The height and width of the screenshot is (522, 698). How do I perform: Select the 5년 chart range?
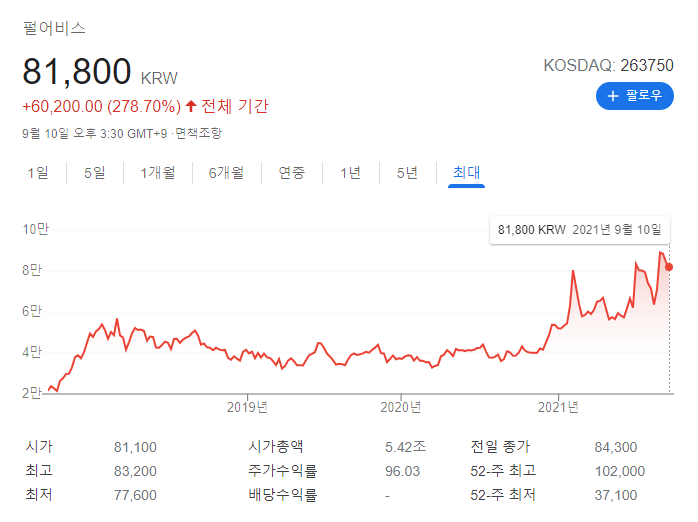pos(407,173)
